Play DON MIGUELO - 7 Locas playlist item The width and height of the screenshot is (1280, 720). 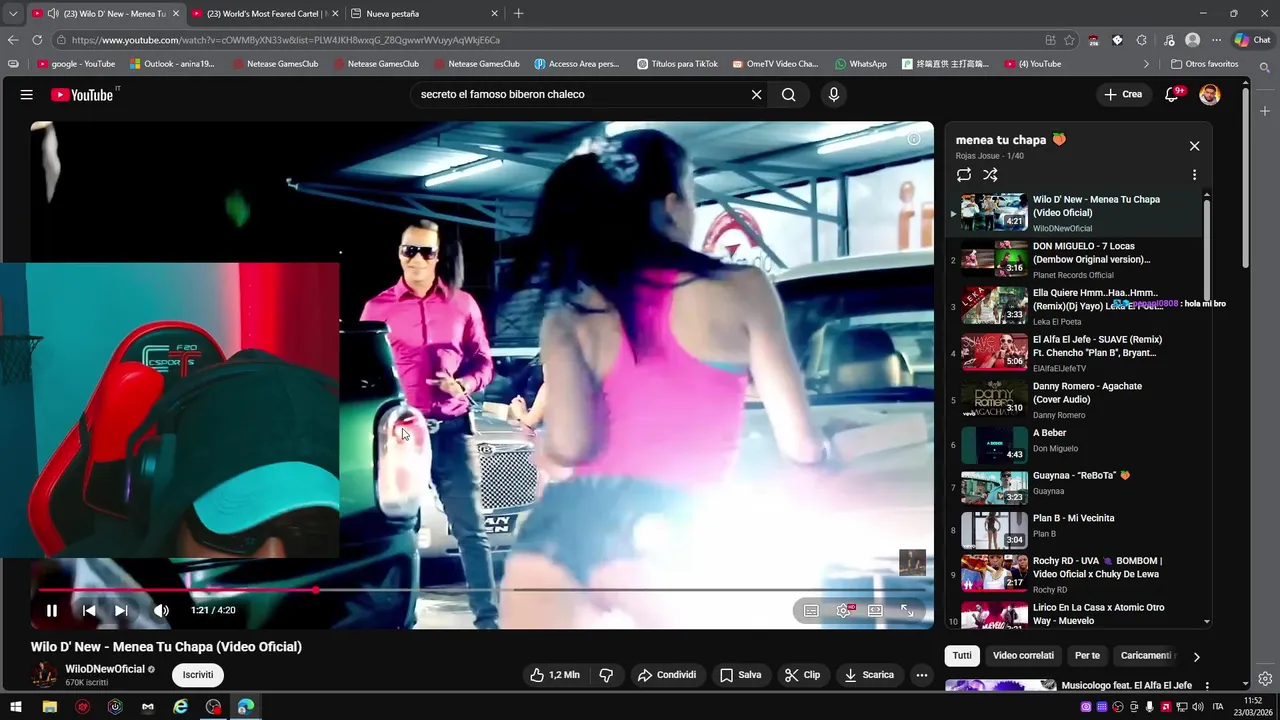pyautogui.click(x=1075, y=260)
